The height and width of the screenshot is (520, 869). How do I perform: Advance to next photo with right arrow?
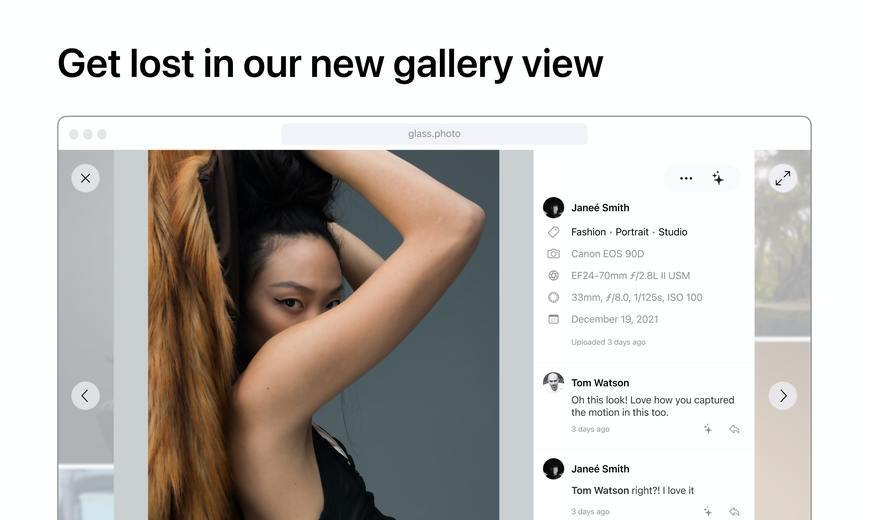tap(783, 395)
